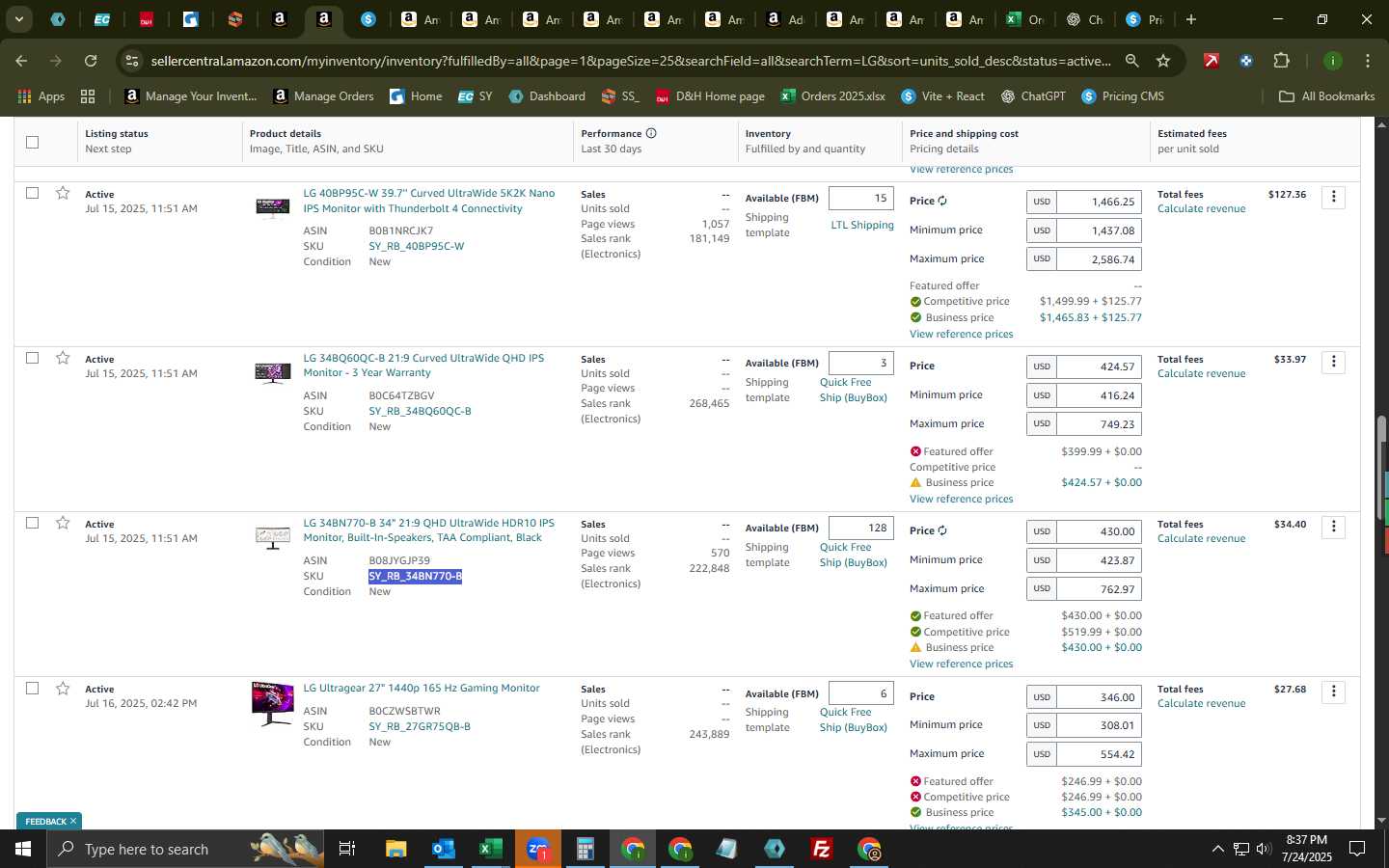
Task: Open the Dashboard bookmark
Action: (x=547, y=96)
